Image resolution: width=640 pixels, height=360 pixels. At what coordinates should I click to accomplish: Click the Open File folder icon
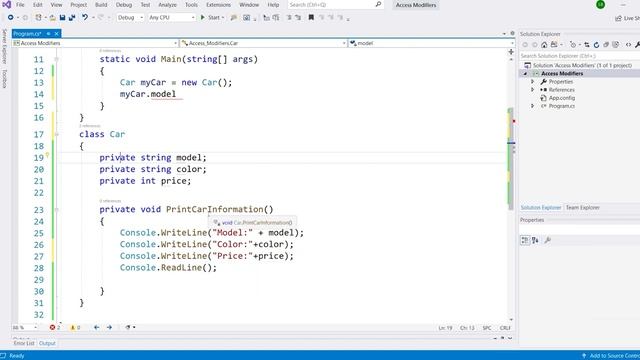pos(53,18)
